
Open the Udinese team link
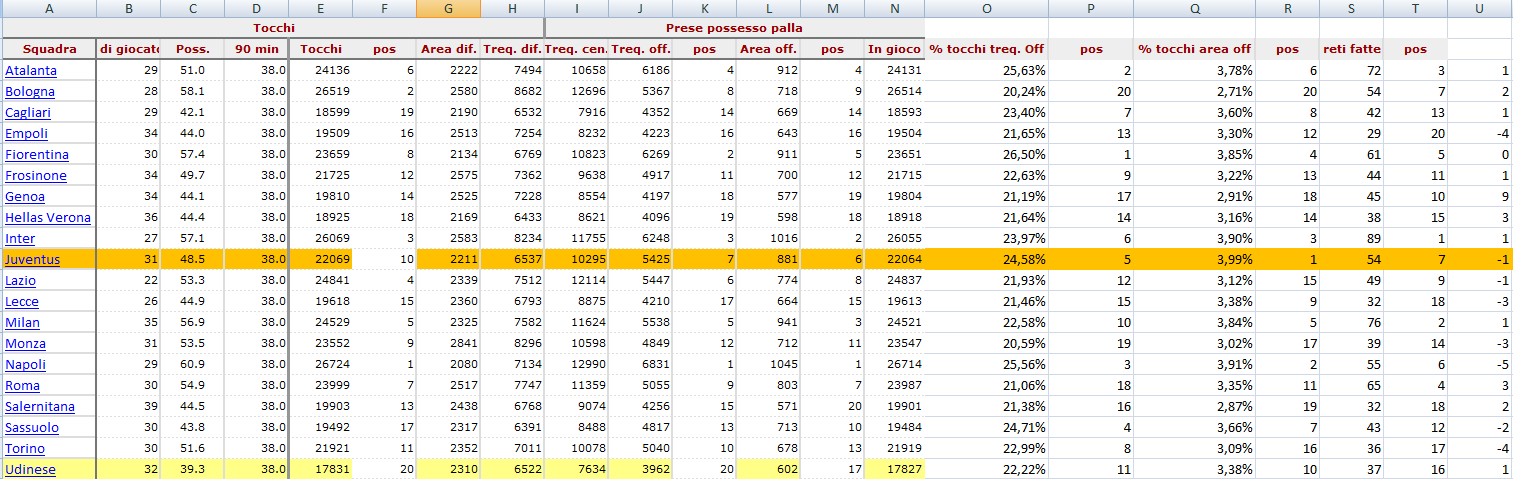coord(30,469)
